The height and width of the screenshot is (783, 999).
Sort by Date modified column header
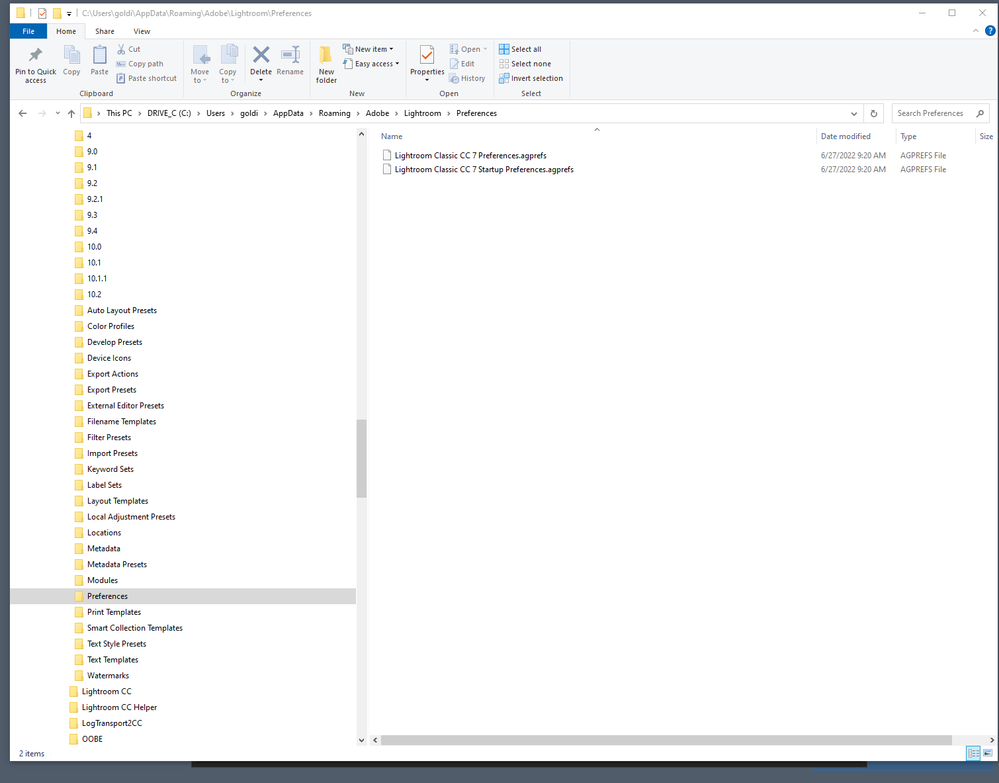(845, 136)
